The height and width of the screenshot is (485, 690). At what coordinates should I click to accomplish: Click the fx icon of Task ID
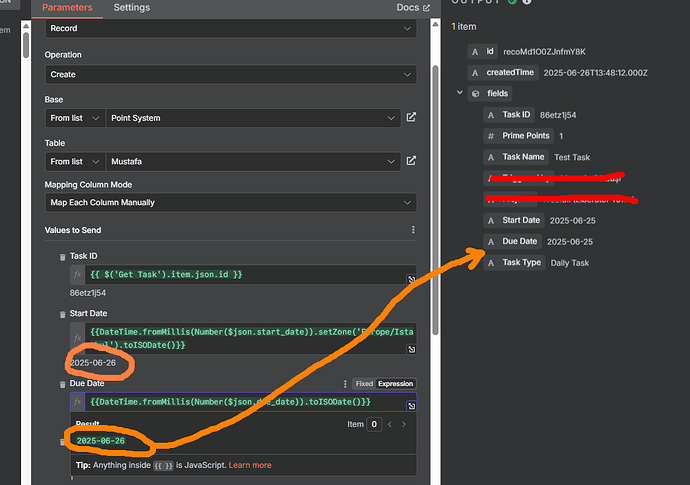pos(77,275)
